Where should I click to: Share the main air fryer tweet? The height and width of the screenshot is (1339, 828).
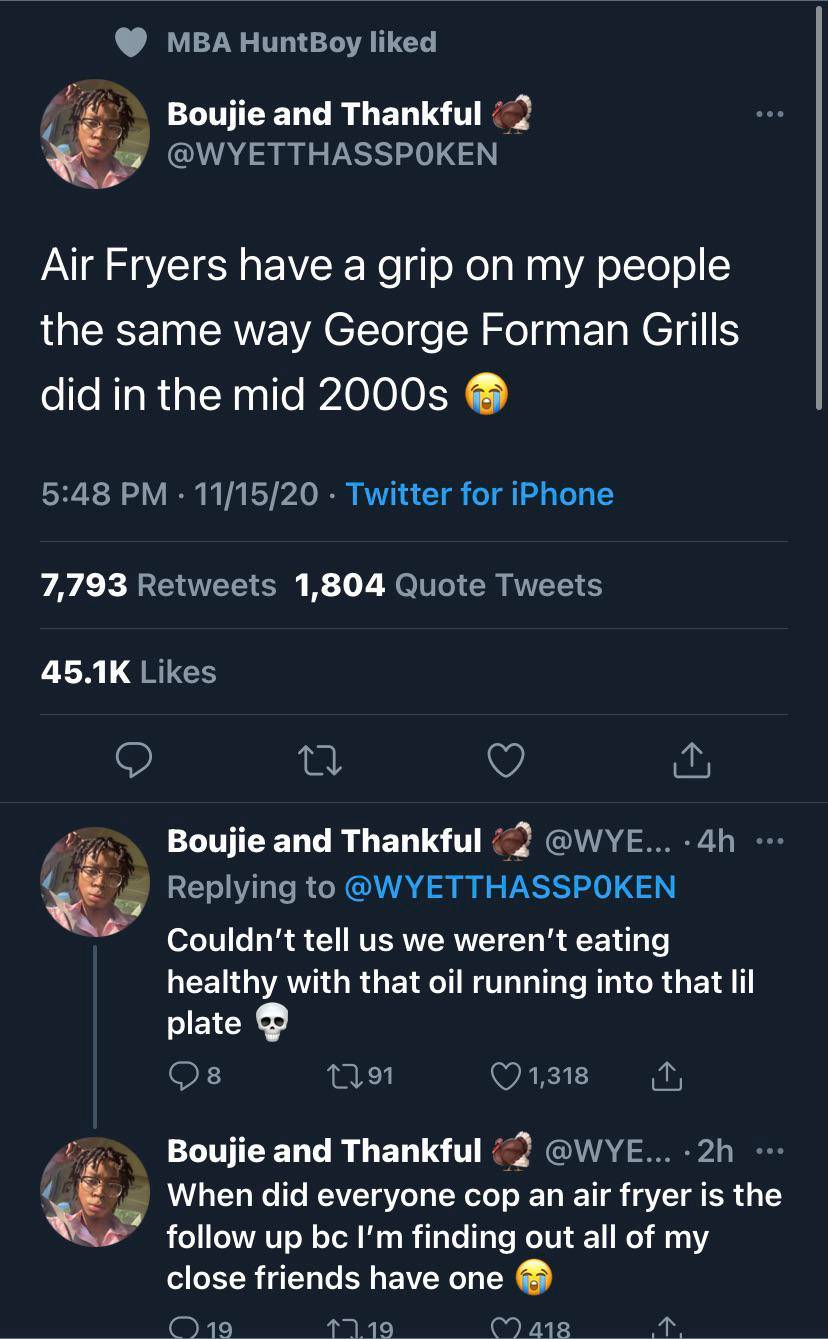point(691,761)
